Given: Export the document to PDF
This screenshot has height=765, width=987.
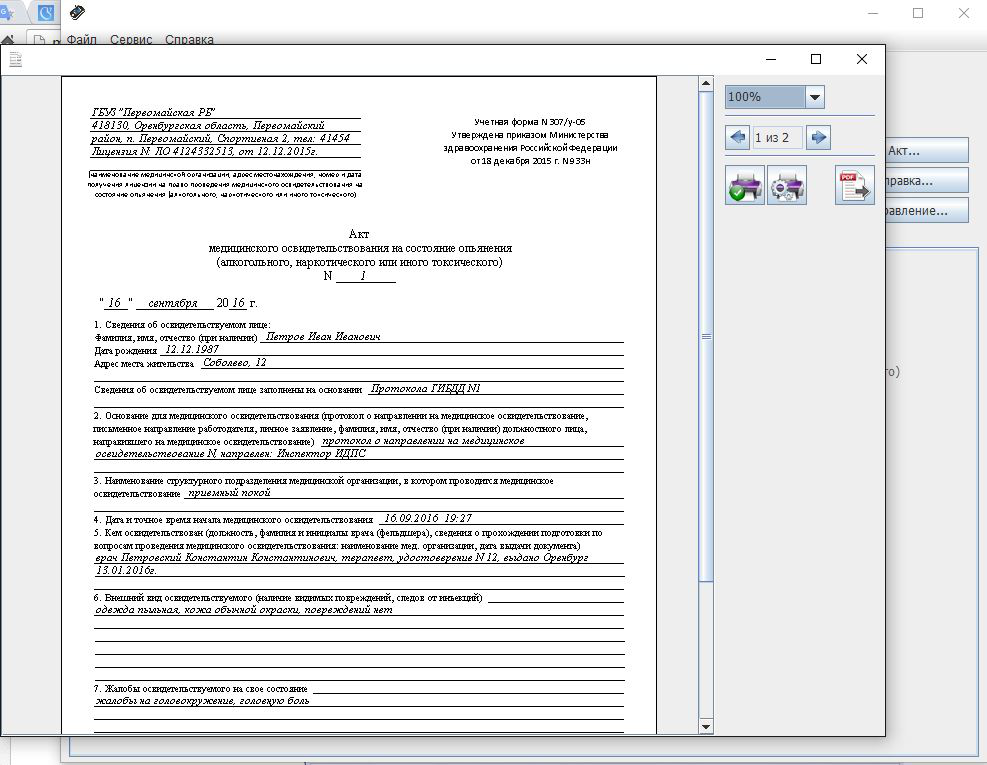Looking at the screenshot, I should (854, 186).
